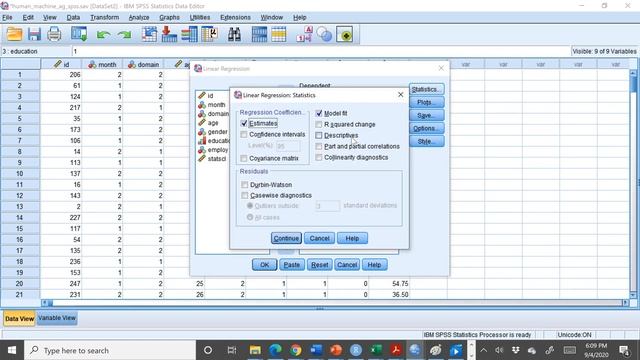Open Microsoft Edge from the taskbar

[276, 350]
